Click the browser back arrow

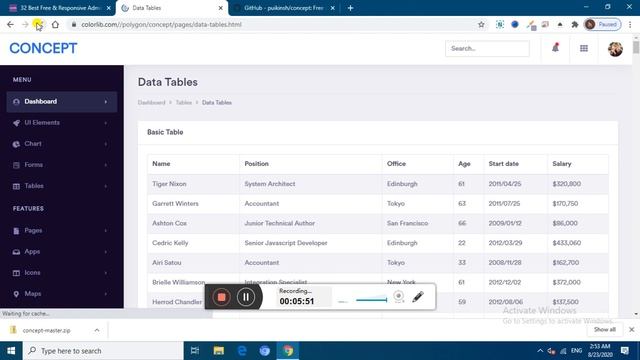coord(10,24)
